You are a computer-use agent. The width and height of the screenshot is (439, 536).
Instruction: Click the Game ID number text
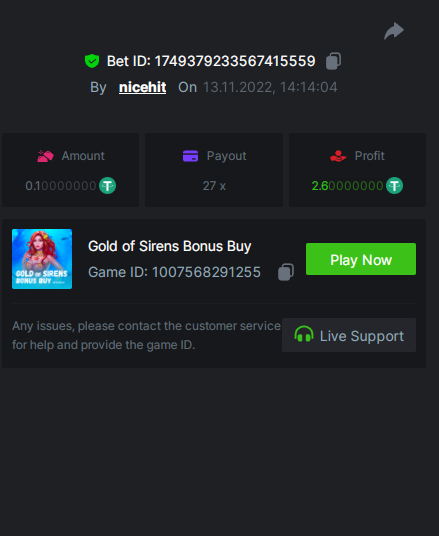click(x=206, y=272)
